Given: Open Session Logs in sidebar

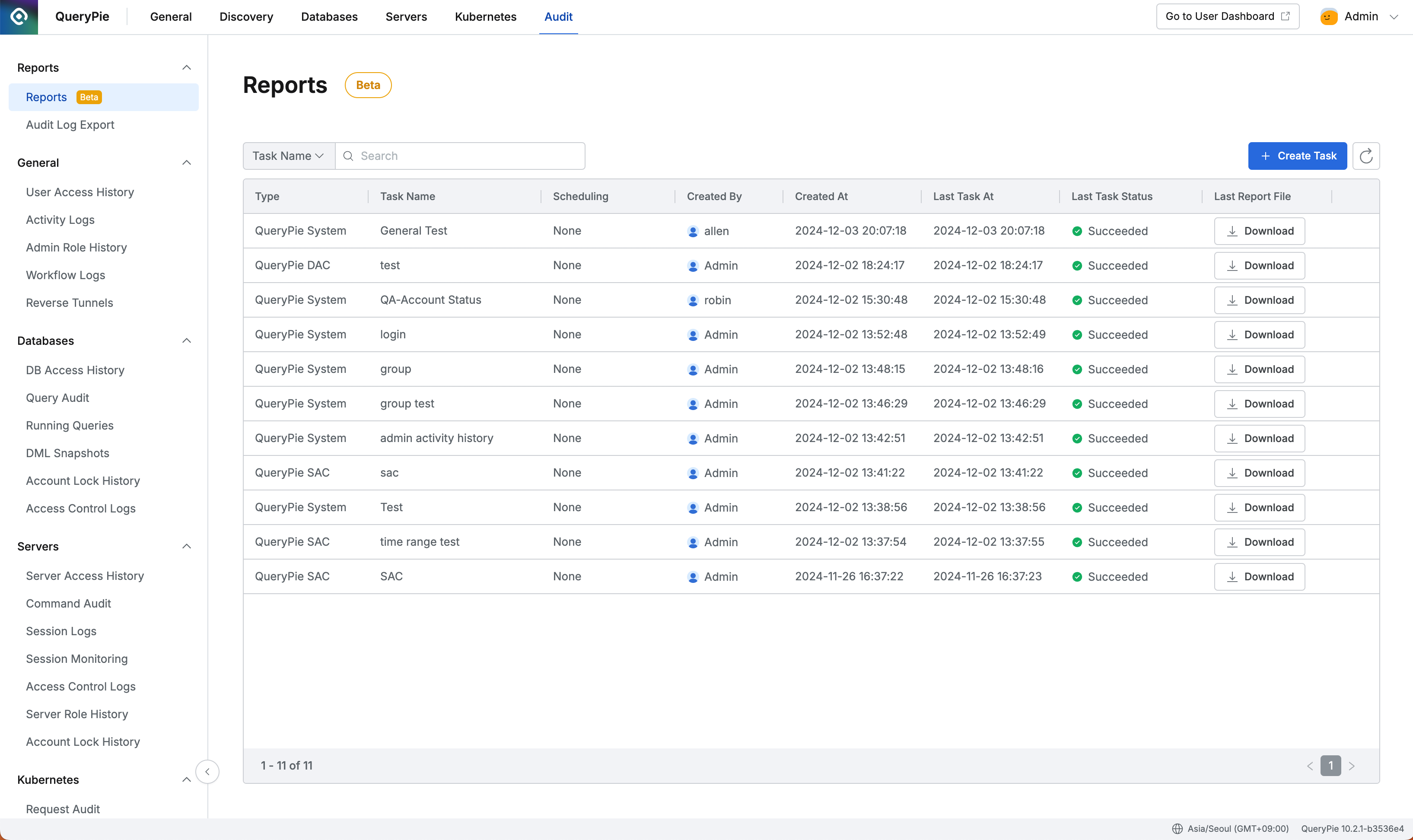Looking at the screenshot, I should click(61, 631).
